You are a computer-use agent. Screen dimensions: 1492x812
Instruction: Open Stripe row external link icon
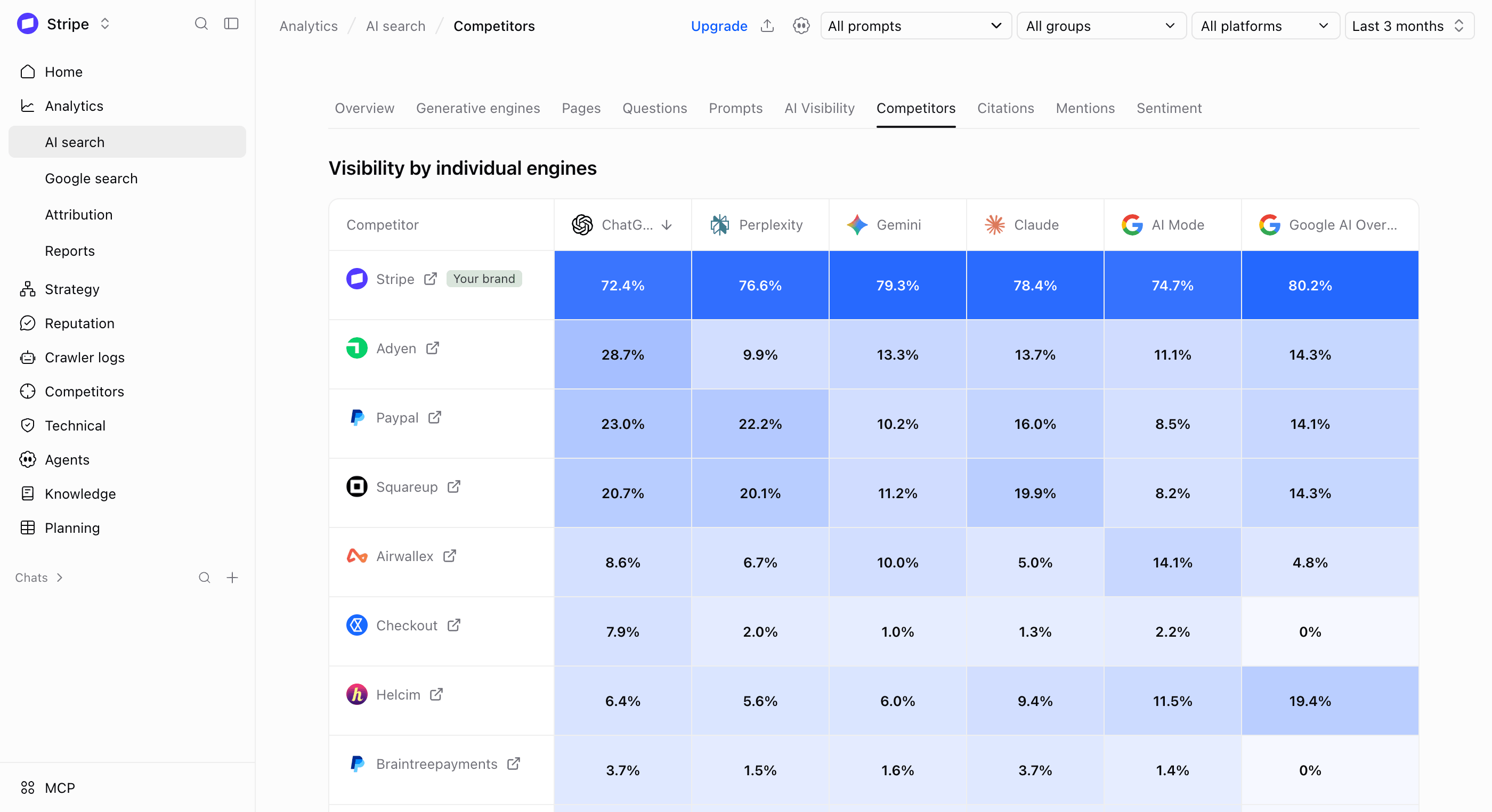(x=431, y=279)
